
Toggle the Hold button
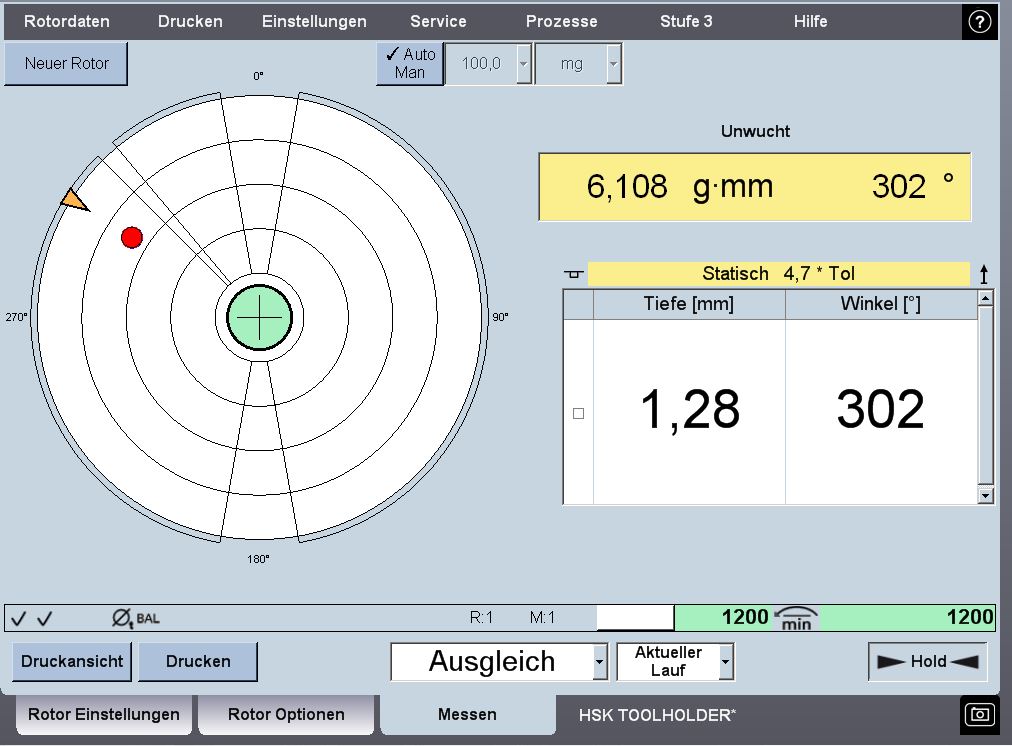tap(927, 661)
